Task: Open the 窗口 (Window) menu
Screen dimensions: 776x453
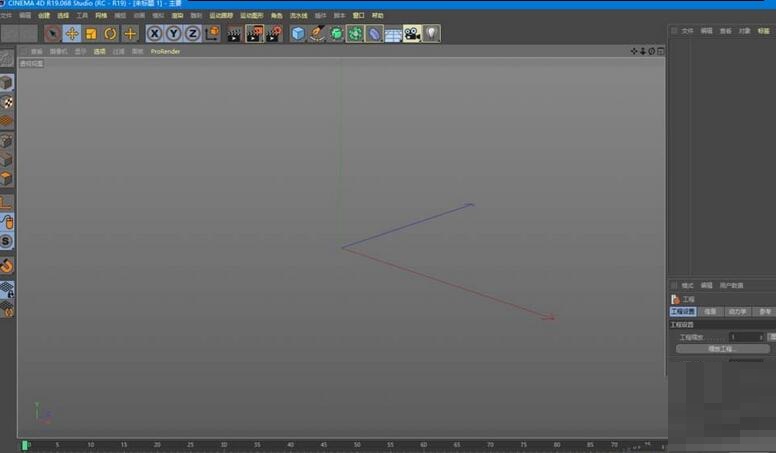Action: point(359,16)
